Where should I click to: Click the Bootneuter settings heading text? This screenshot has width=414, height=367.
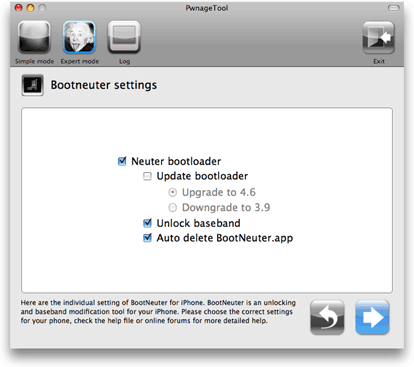[104, 85]
